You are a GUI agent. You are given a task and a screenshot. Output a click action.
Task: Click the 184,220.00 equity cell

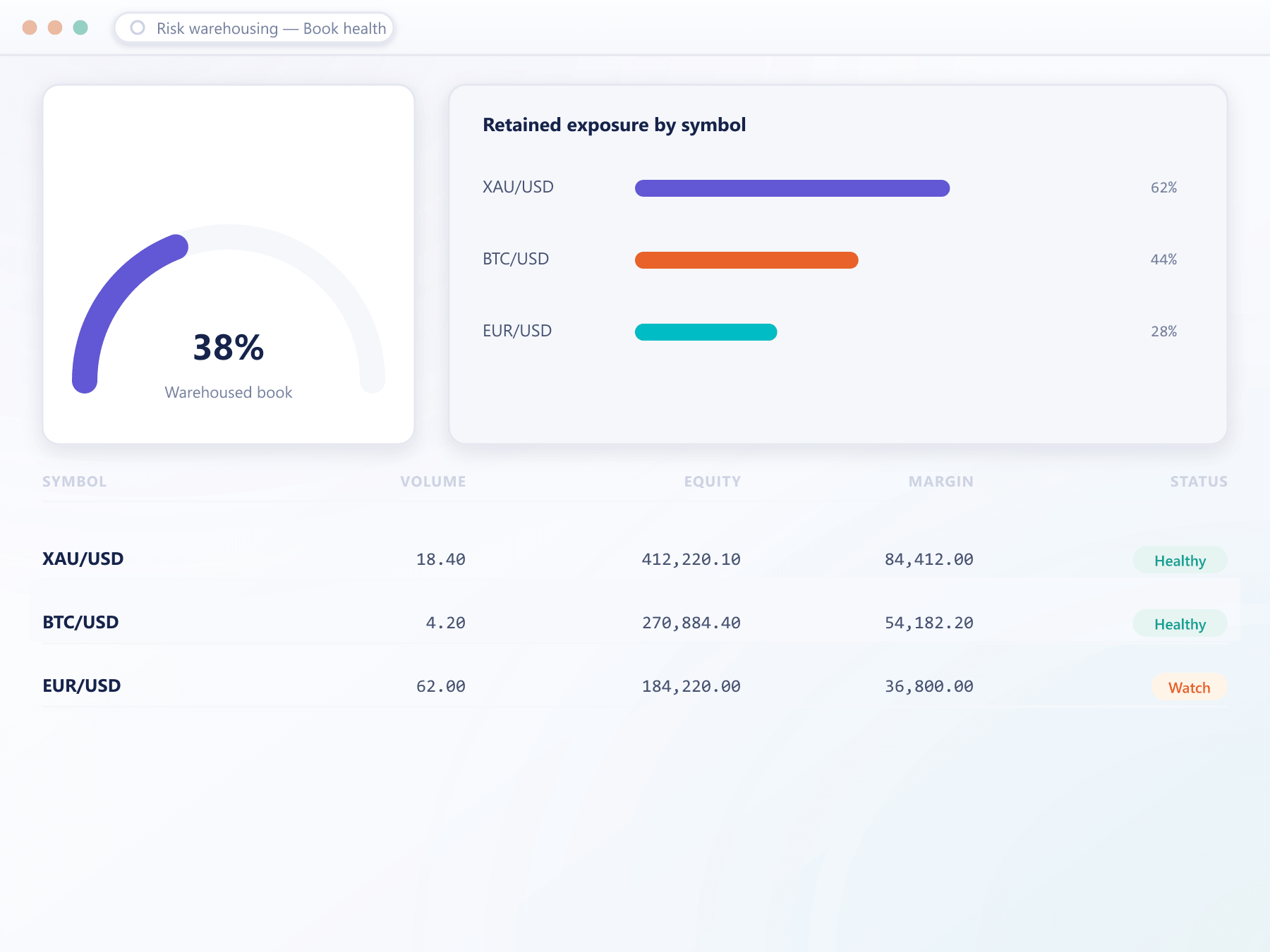(x=691, y=686)
